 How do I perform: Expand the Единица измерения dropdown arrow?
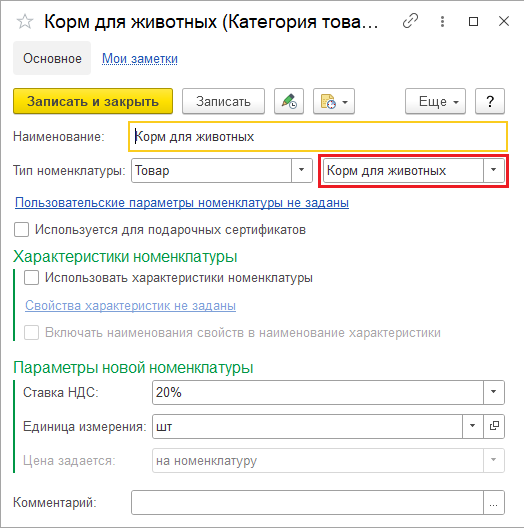(x=473, y=426)
